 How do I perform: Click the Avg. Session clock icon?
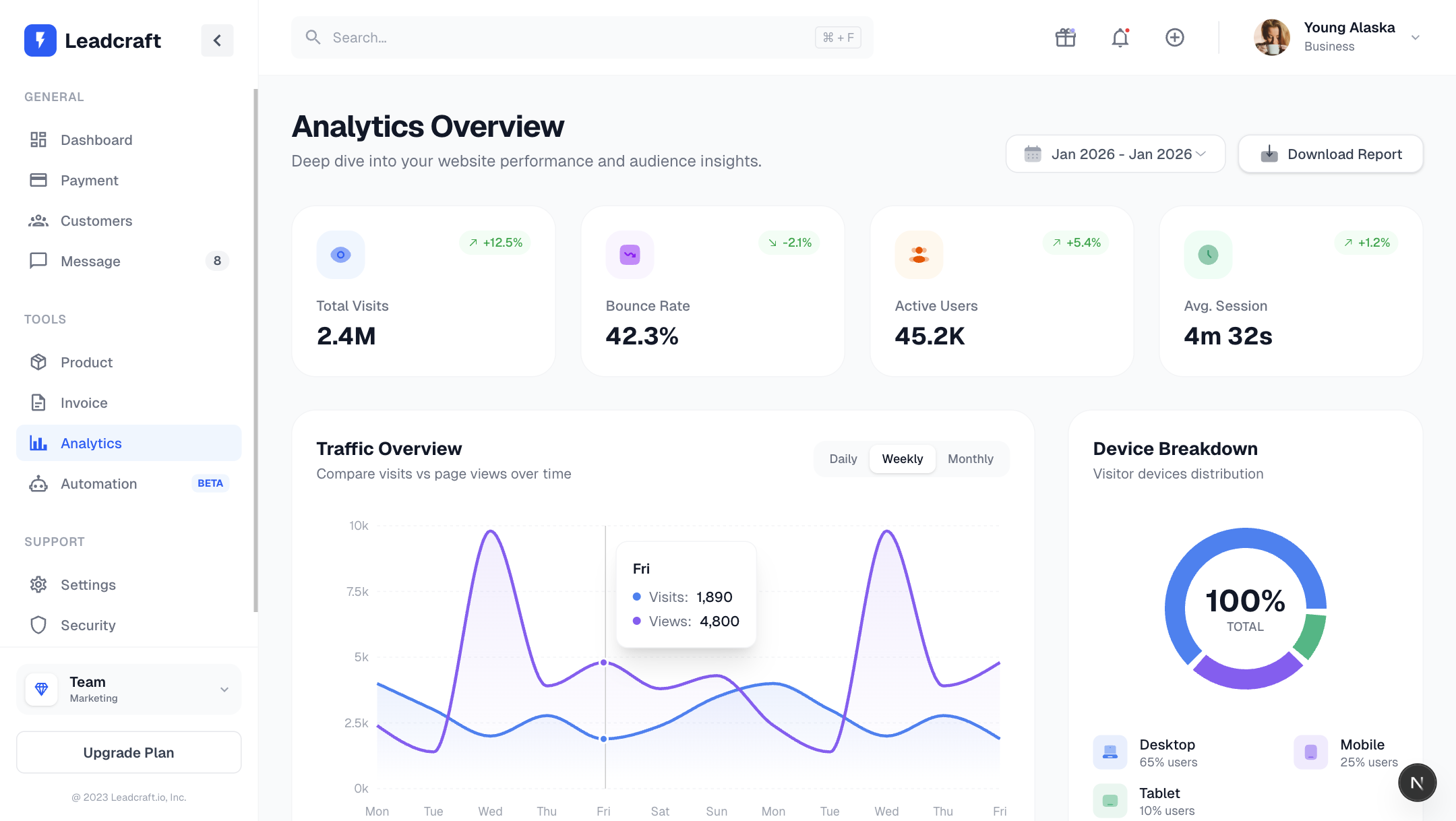tap(1208, 255)
